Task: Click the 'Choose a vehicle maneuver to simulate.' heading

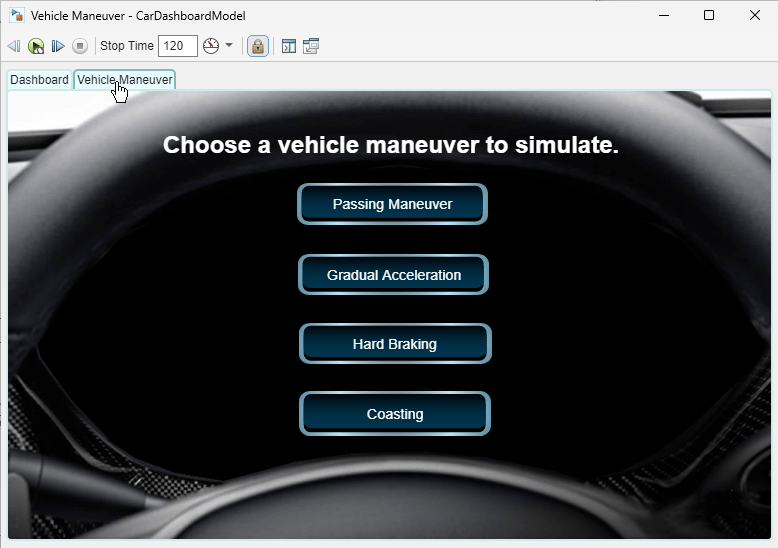Action: [391, 145]
